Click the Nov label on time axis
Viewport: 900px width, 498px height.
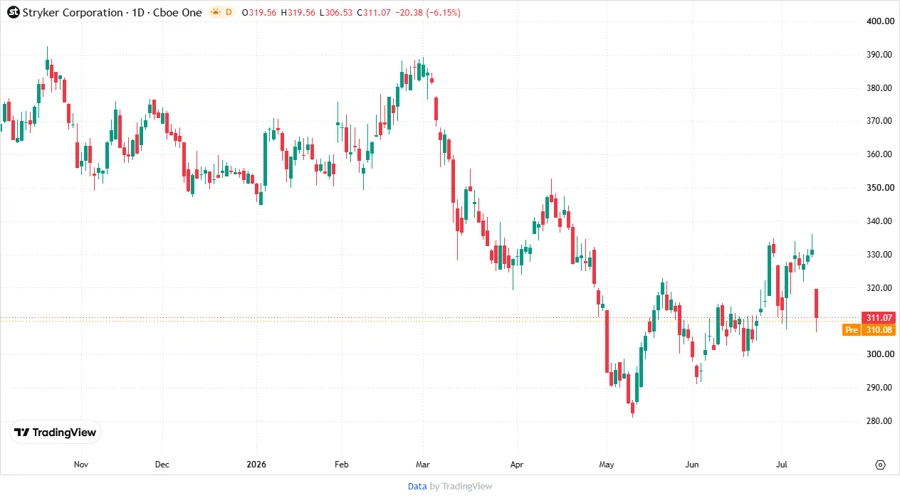coord(81,464)
